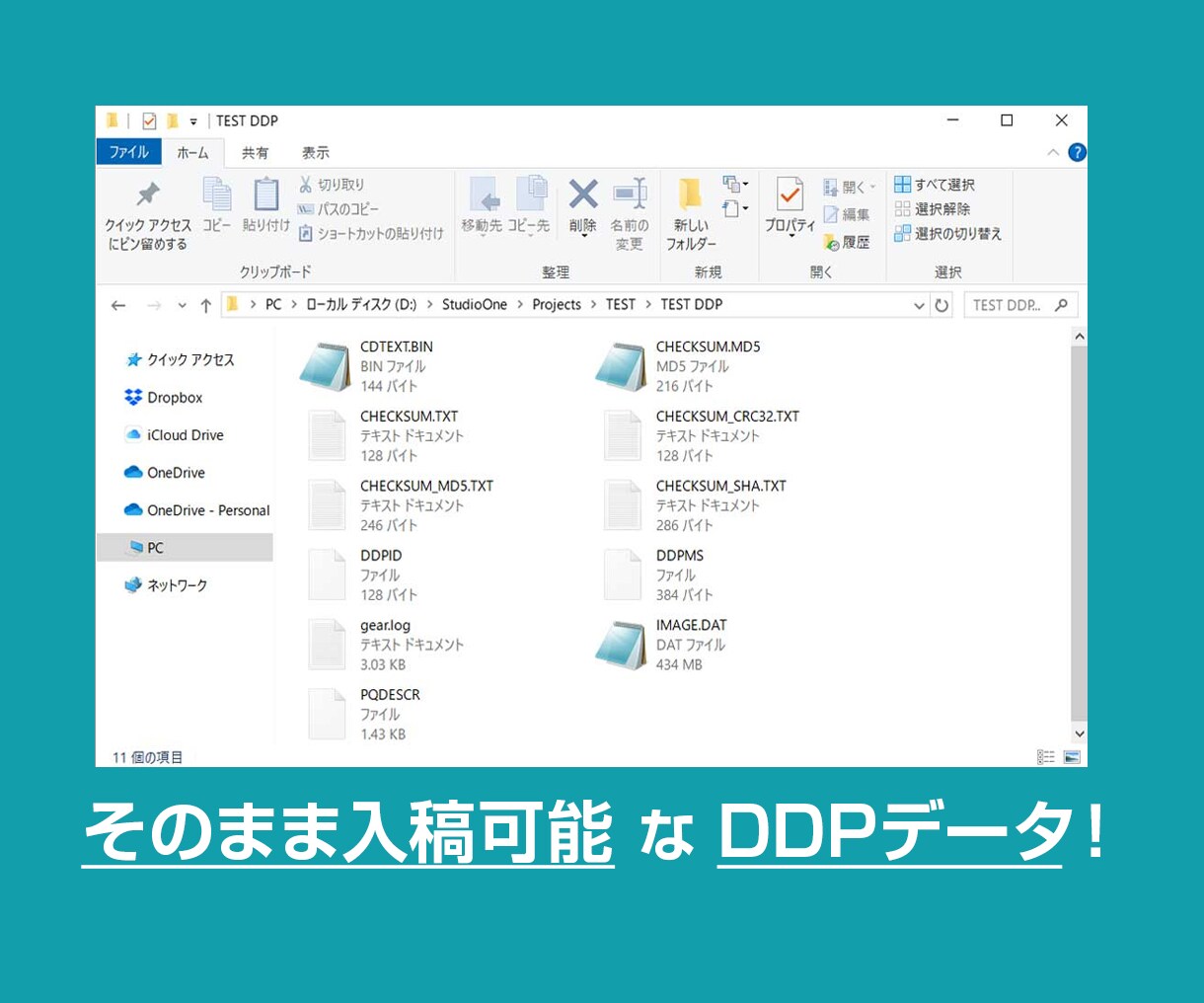Click scrollbar down arrow in file pane
The width and height of the screenshot is (1204, 1003).
pyautogui.click(x=1079, y=733)
